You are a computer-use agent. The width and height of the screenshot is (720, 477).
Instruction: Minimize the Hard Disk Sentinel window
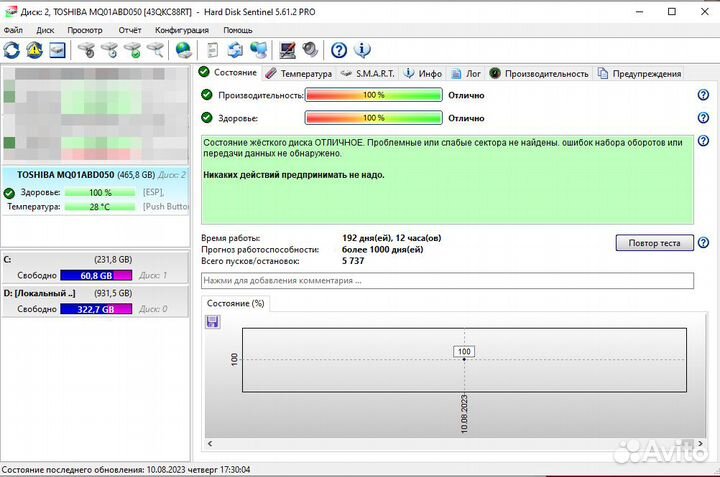[639, 12]
